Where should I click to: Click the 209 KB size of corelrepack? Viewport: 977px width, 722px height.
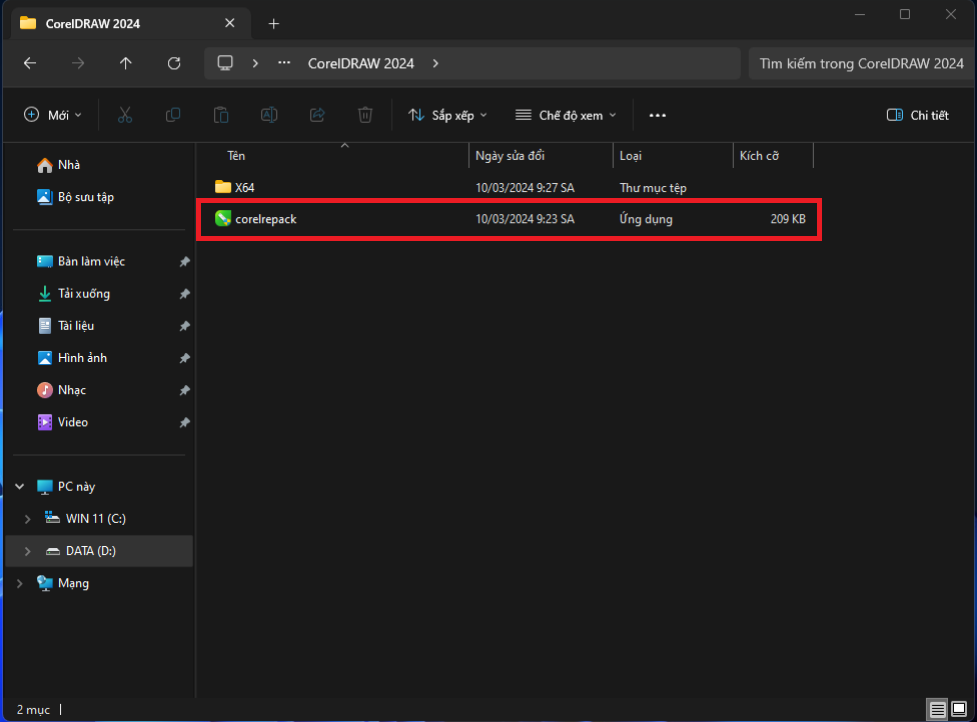[x=788, y=219]
